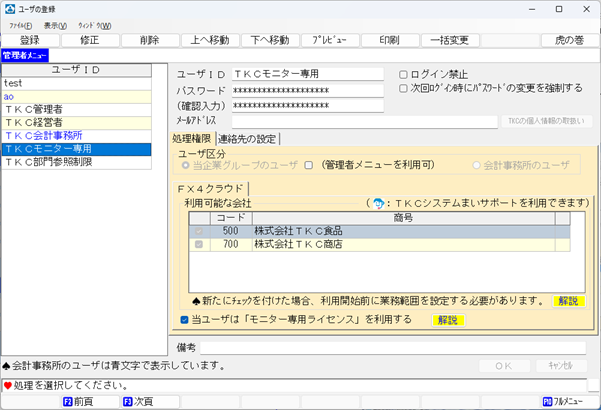Go to 前頁 with F2 button
This screenshot has height=410, width=601.
pyautogui.click(x=90, y=402)
